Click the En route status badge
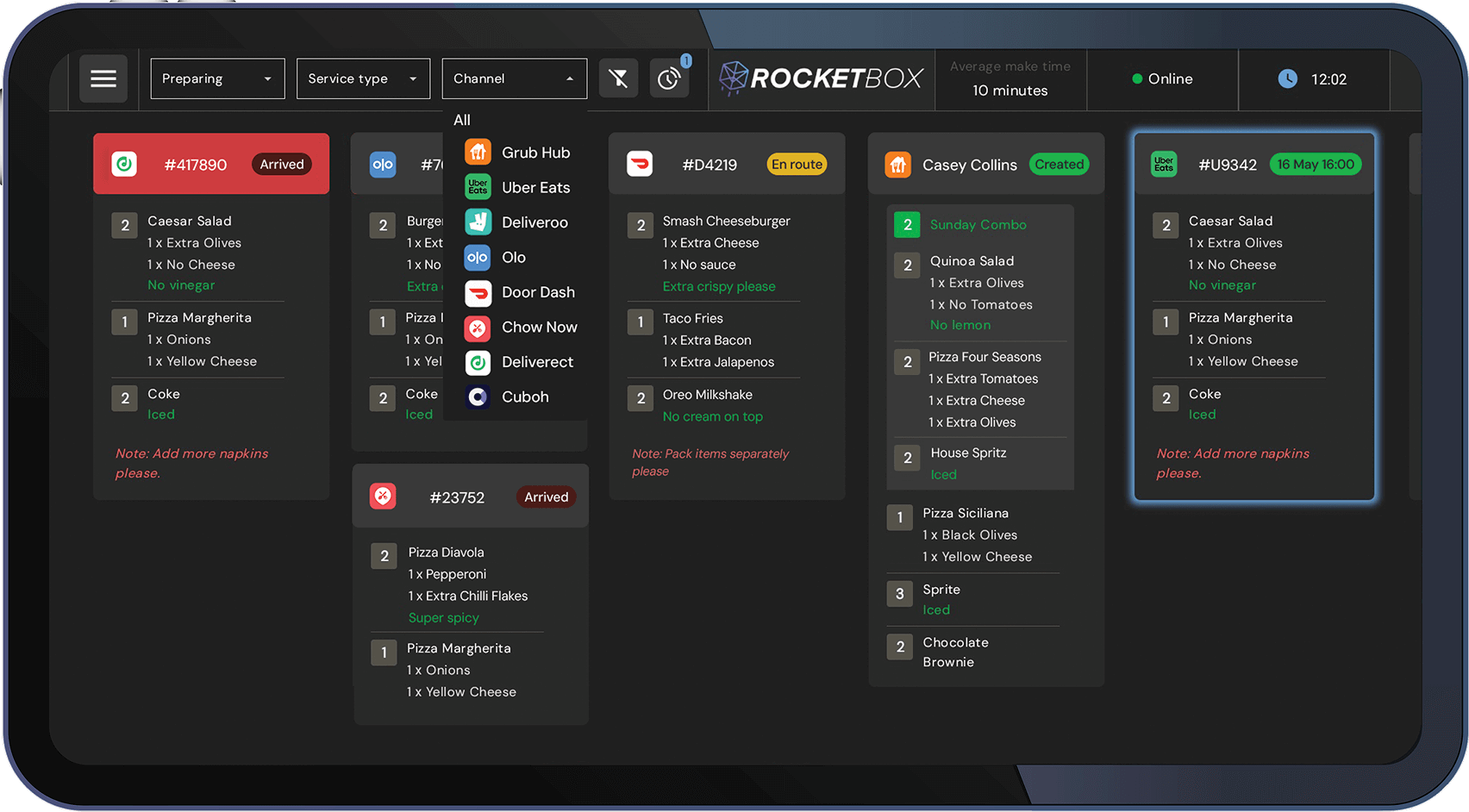 797,164
